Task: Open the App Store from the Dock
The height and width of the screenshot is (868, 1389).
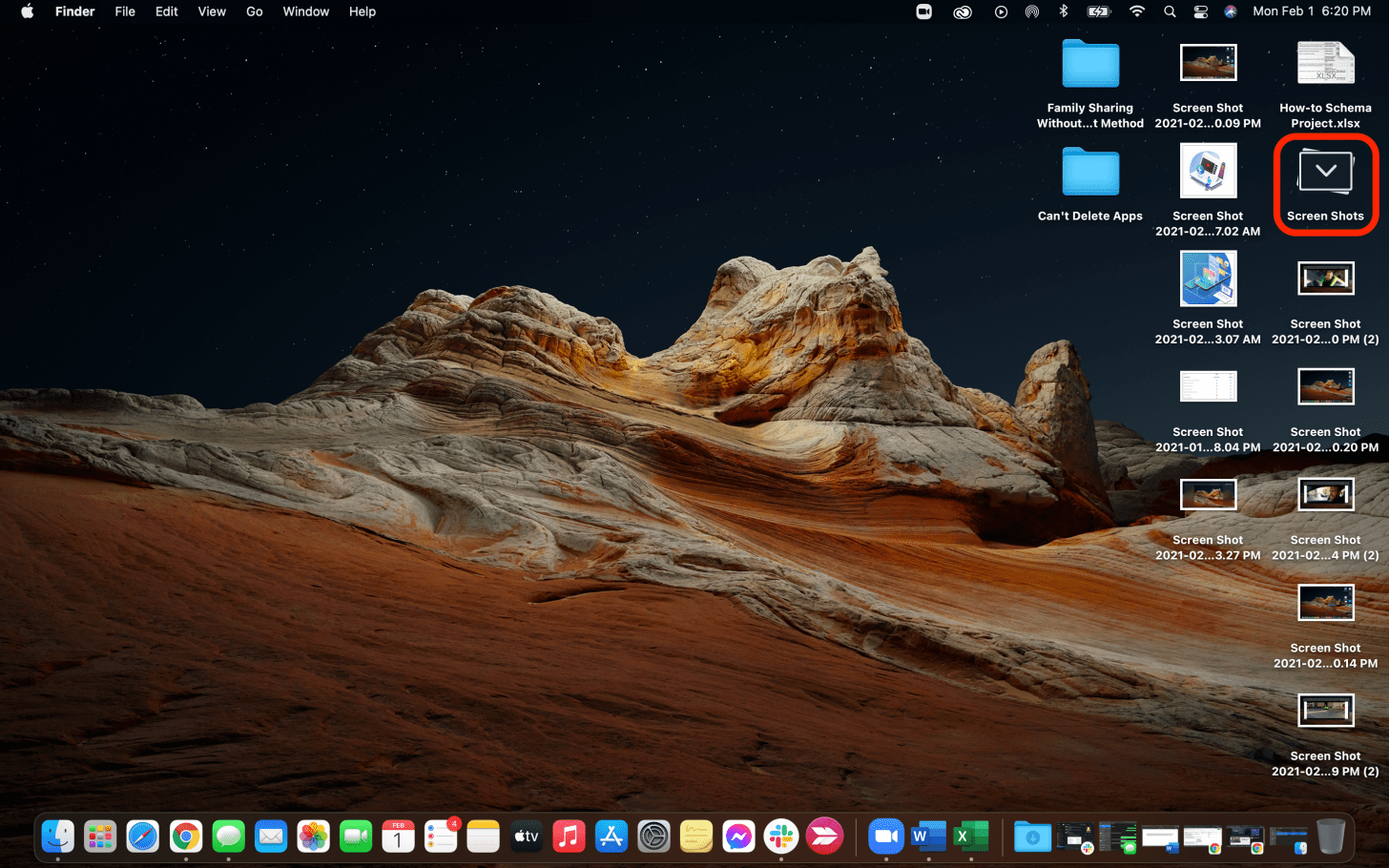Action: (x=612, y=837)
